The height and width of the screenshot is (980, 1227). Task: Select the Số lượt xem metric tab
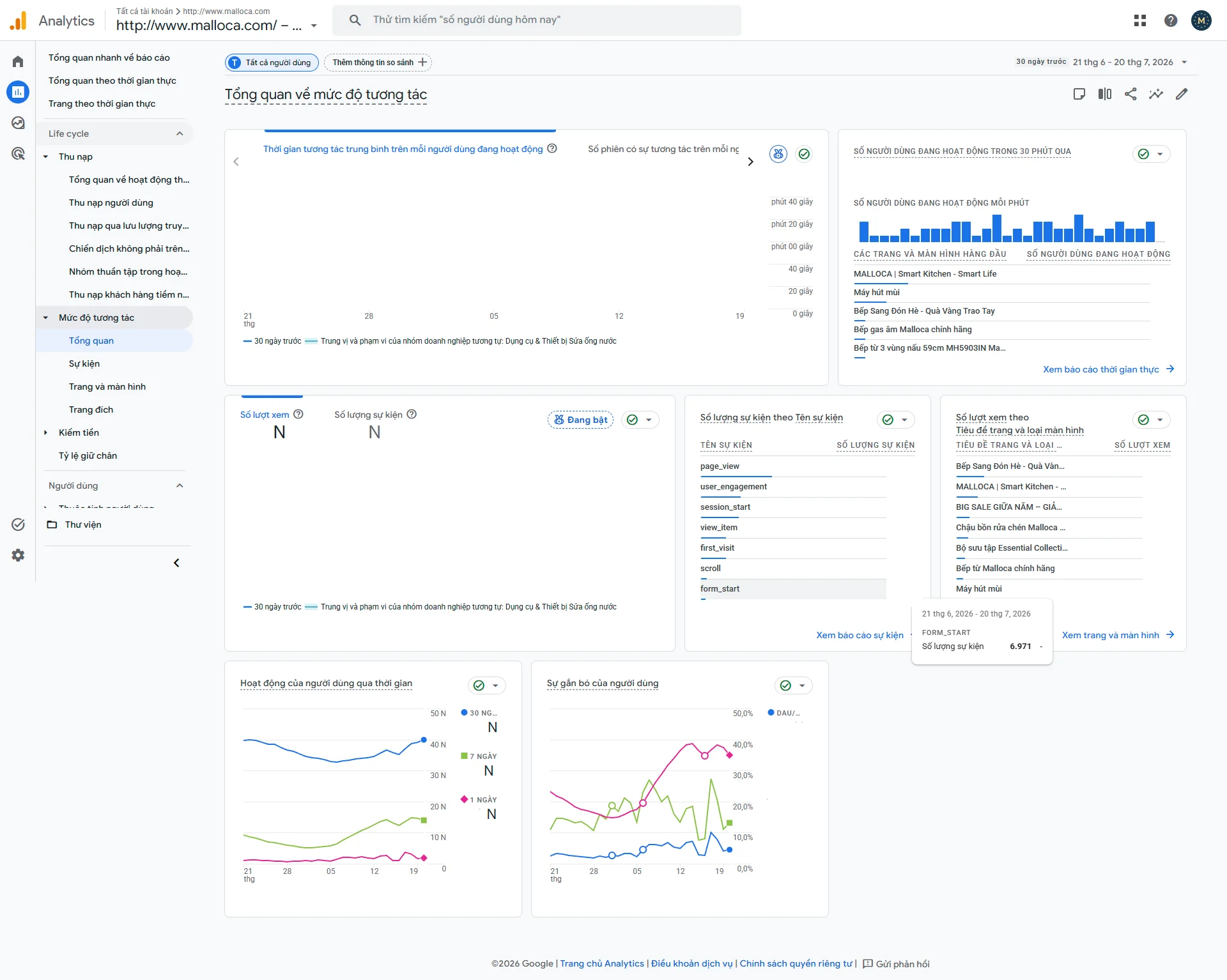tap(265, 415)
